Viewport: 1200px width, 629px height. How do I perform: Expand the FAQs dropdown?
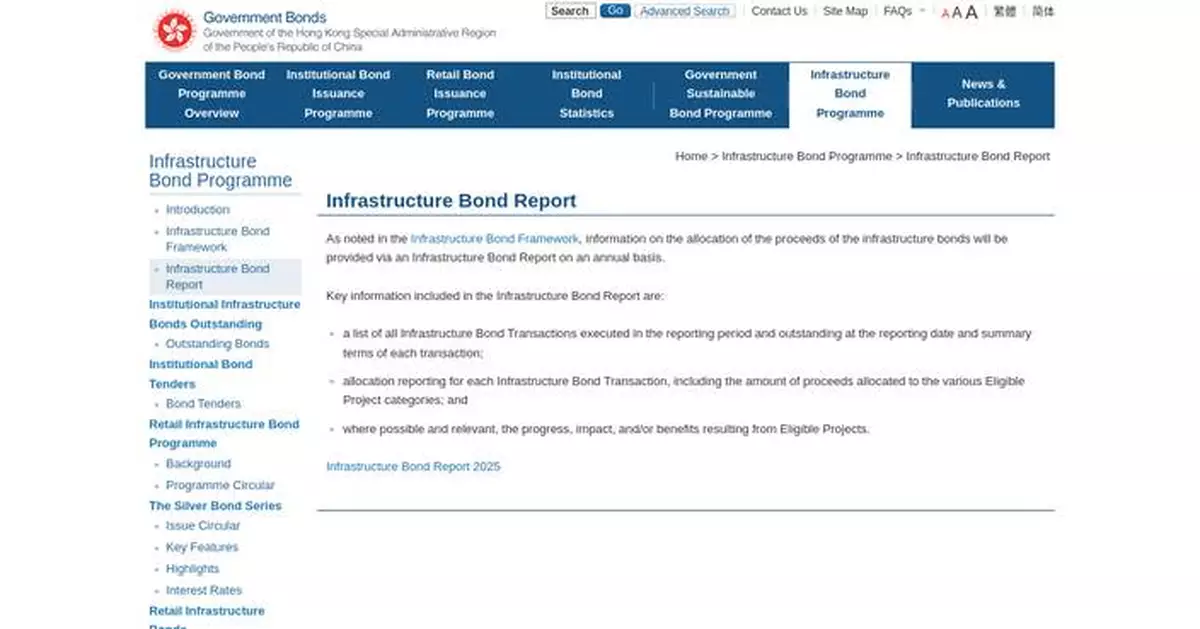point(897,11)
